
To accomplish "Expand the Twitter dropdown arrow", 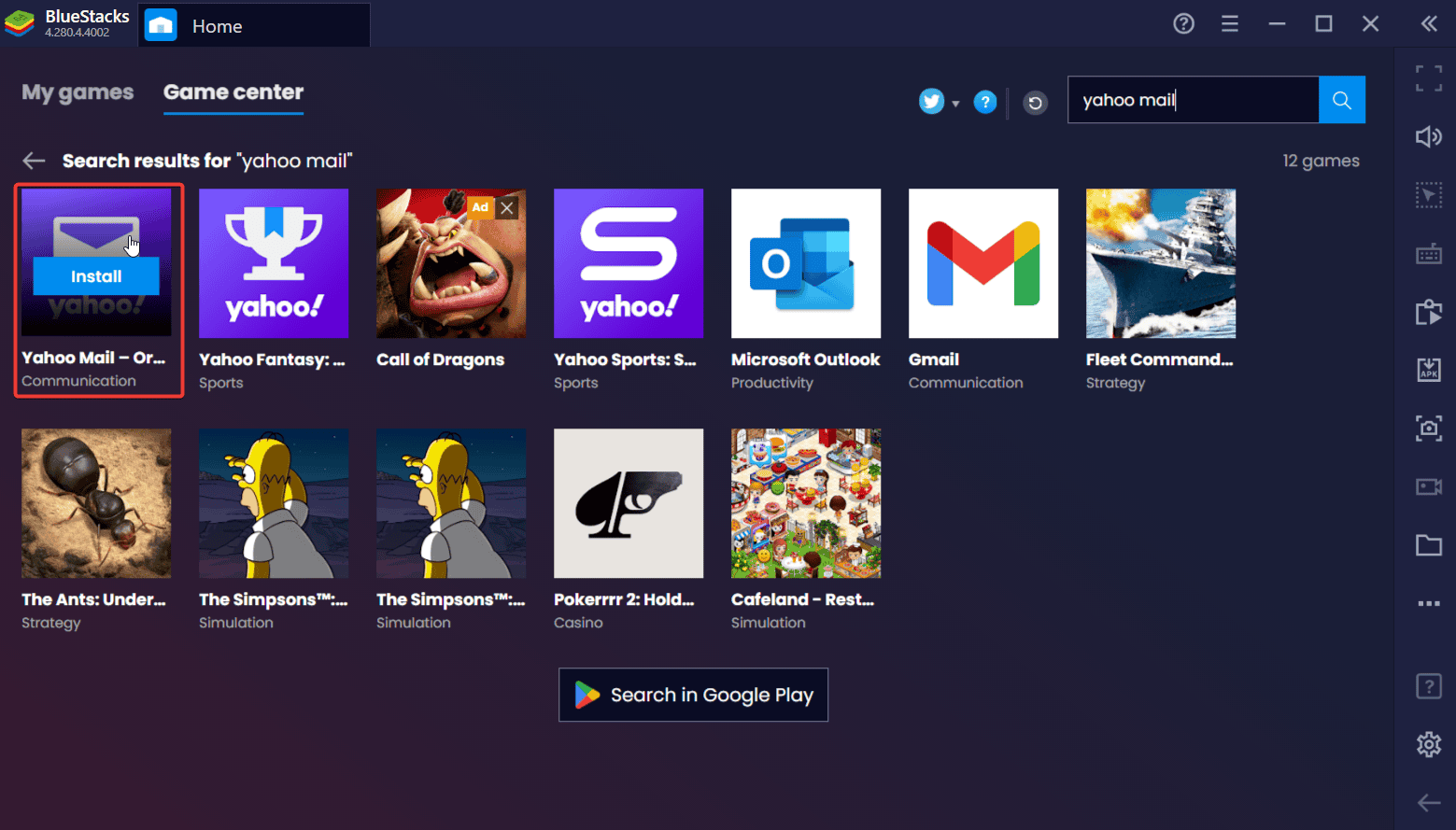I will pyautogui.click(x=955, y=104).
